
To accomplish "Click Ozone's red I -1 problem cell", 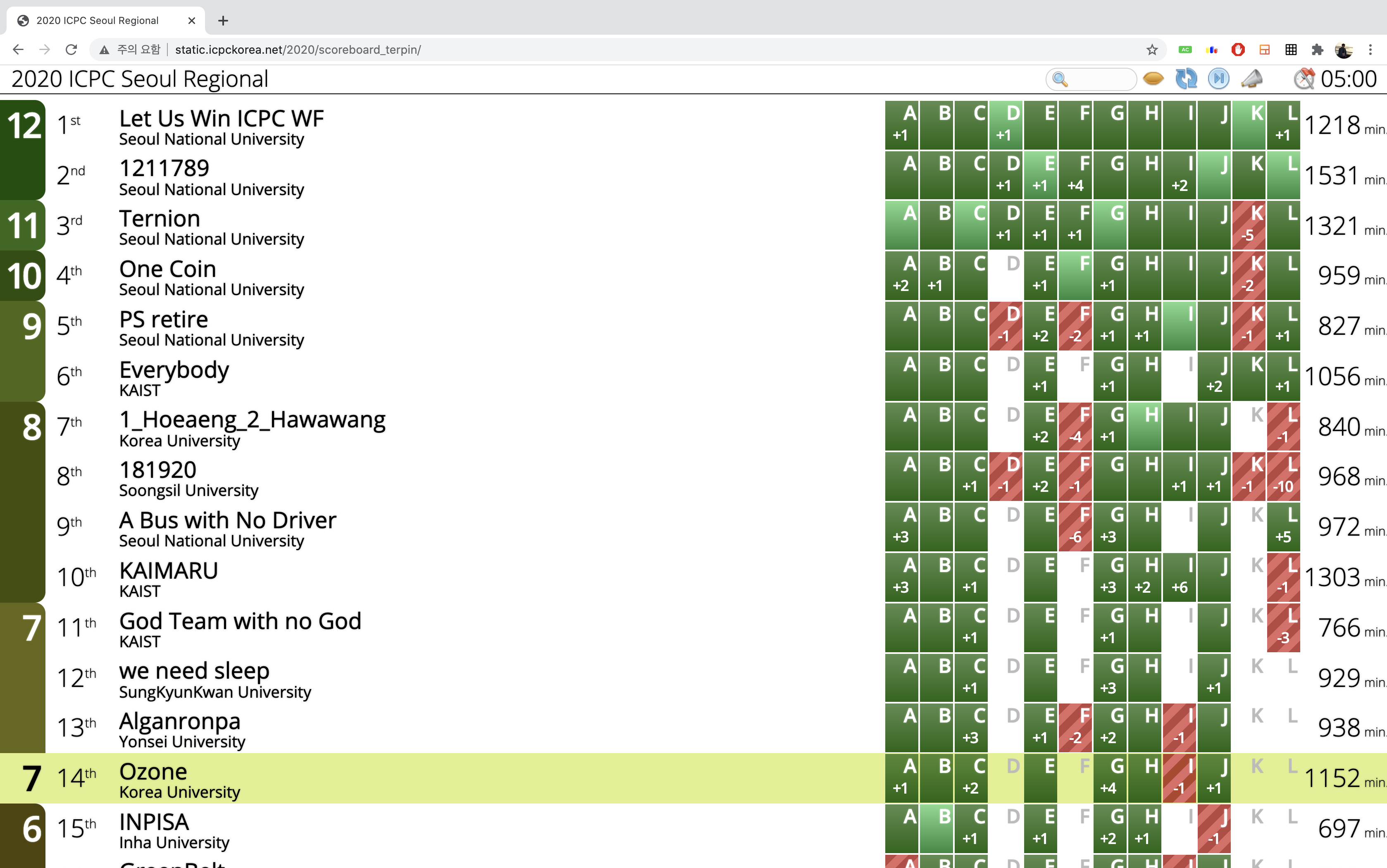I will pyautogui.click(x=1179, y=778).
